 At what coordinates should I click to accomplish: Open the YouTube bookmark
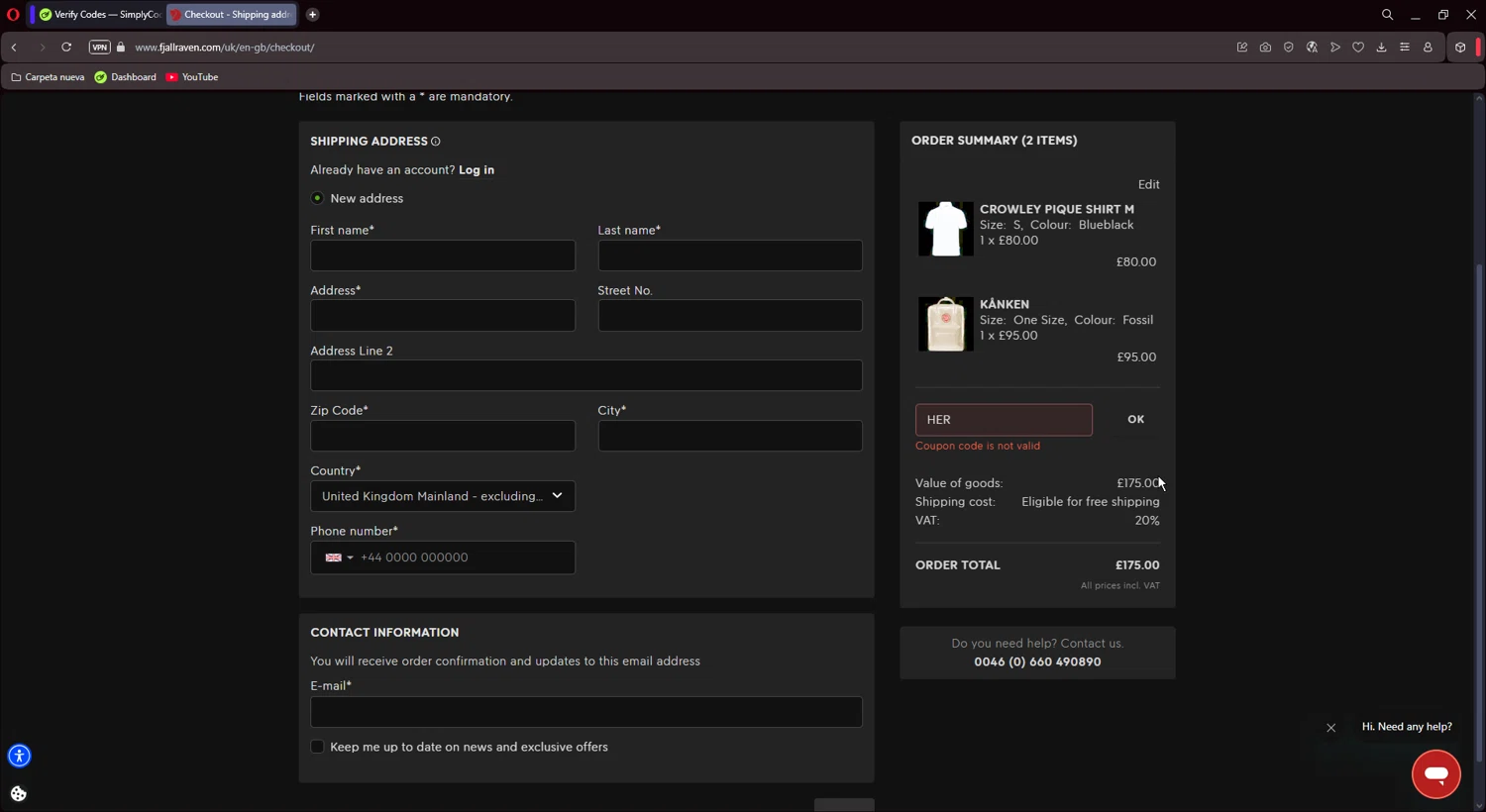point(192,77)
